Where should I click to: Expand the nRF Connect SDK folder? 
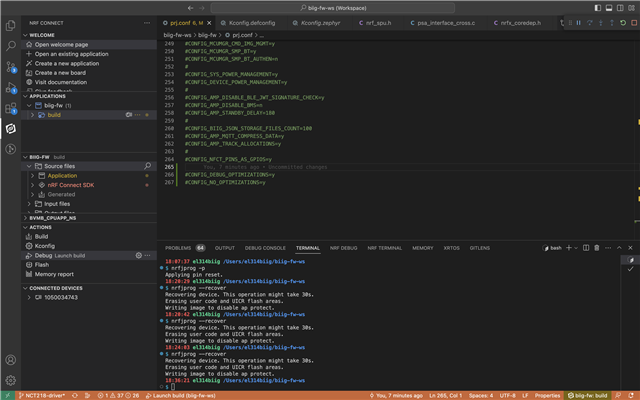[33, 185]
